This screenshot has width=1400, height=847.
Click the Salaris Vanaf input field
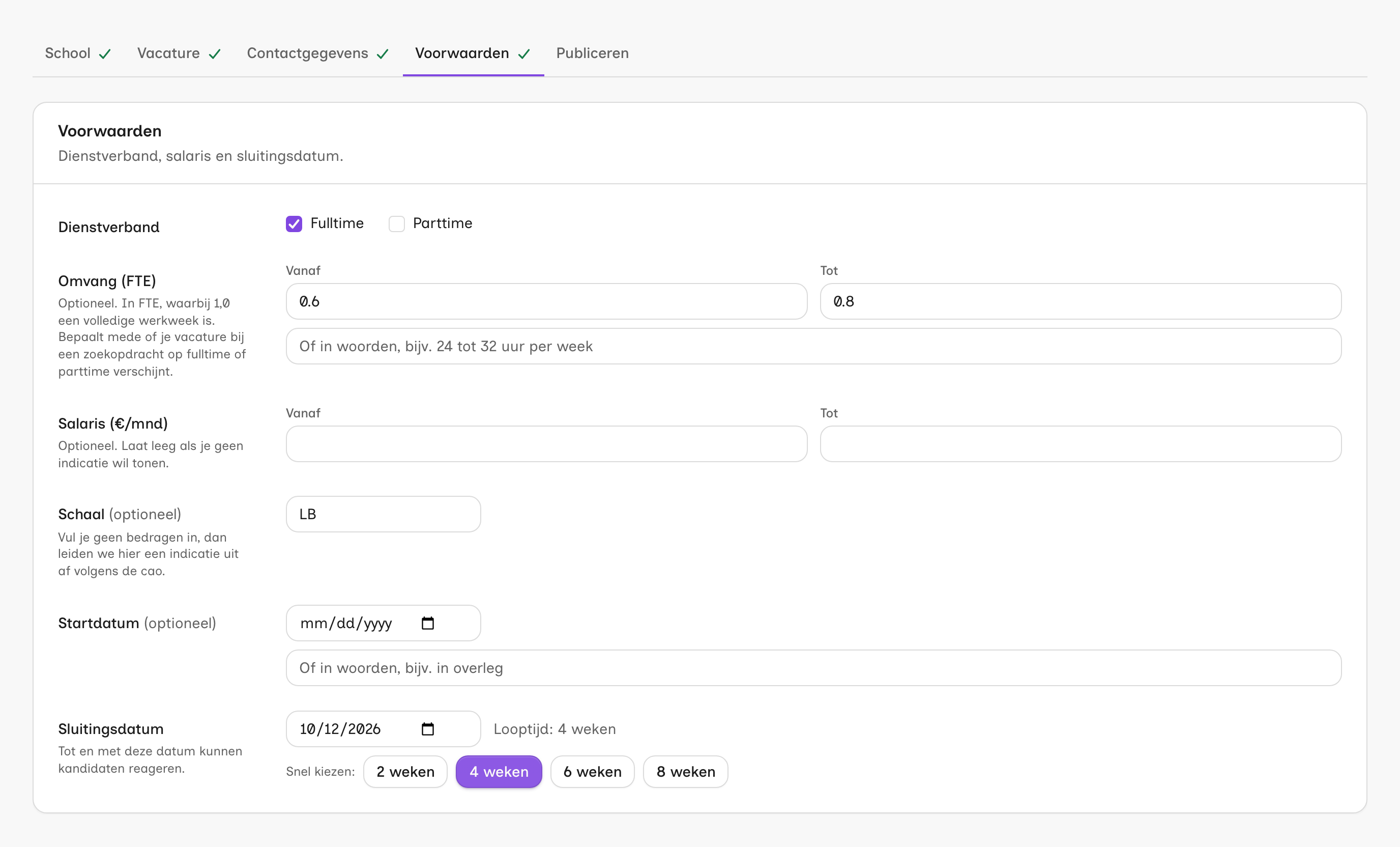[546, 444]
